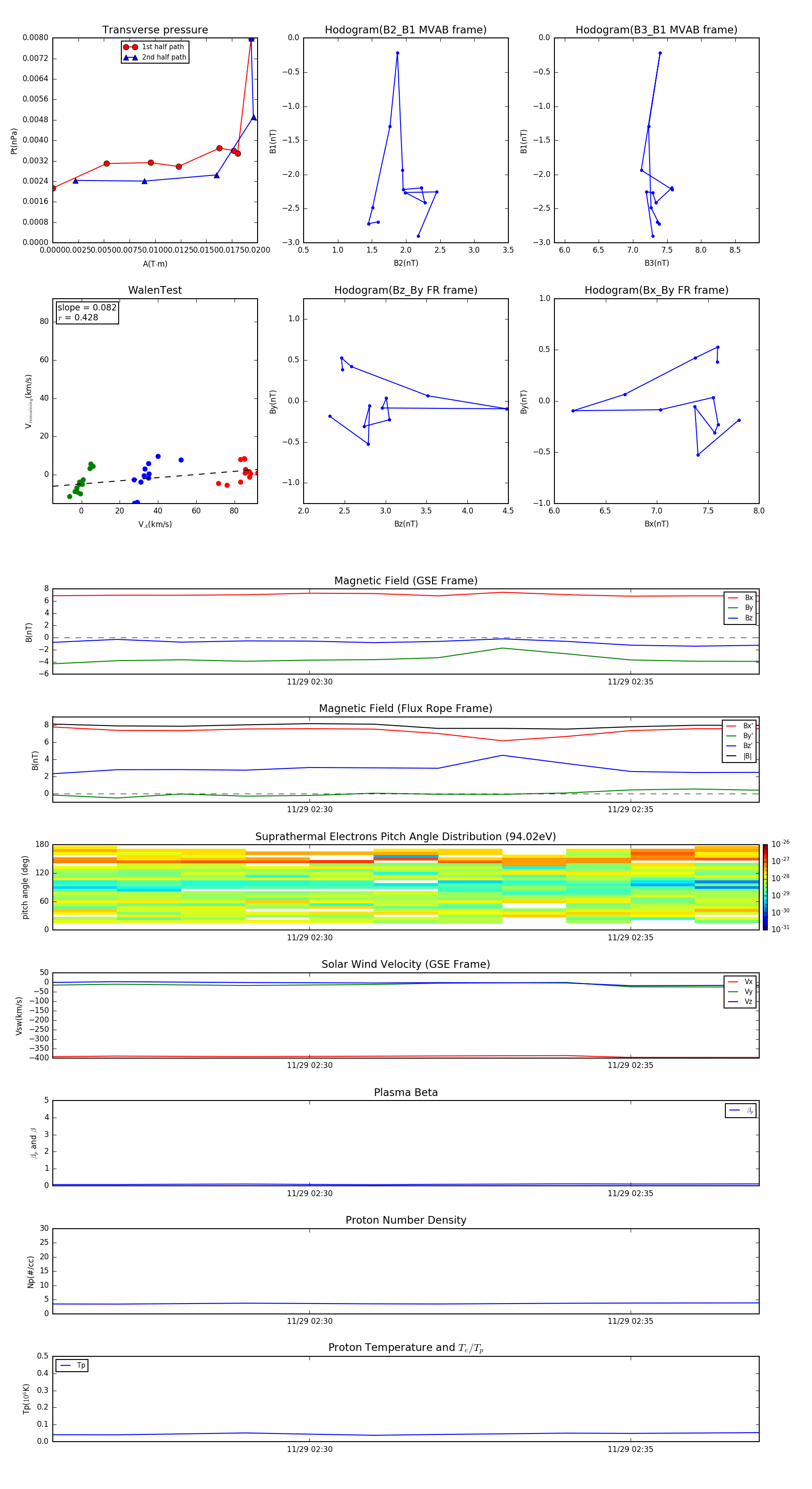812x1489 pixels.
Task: Click the 'B2(nT)' axis label
Action: coord(406,263)
